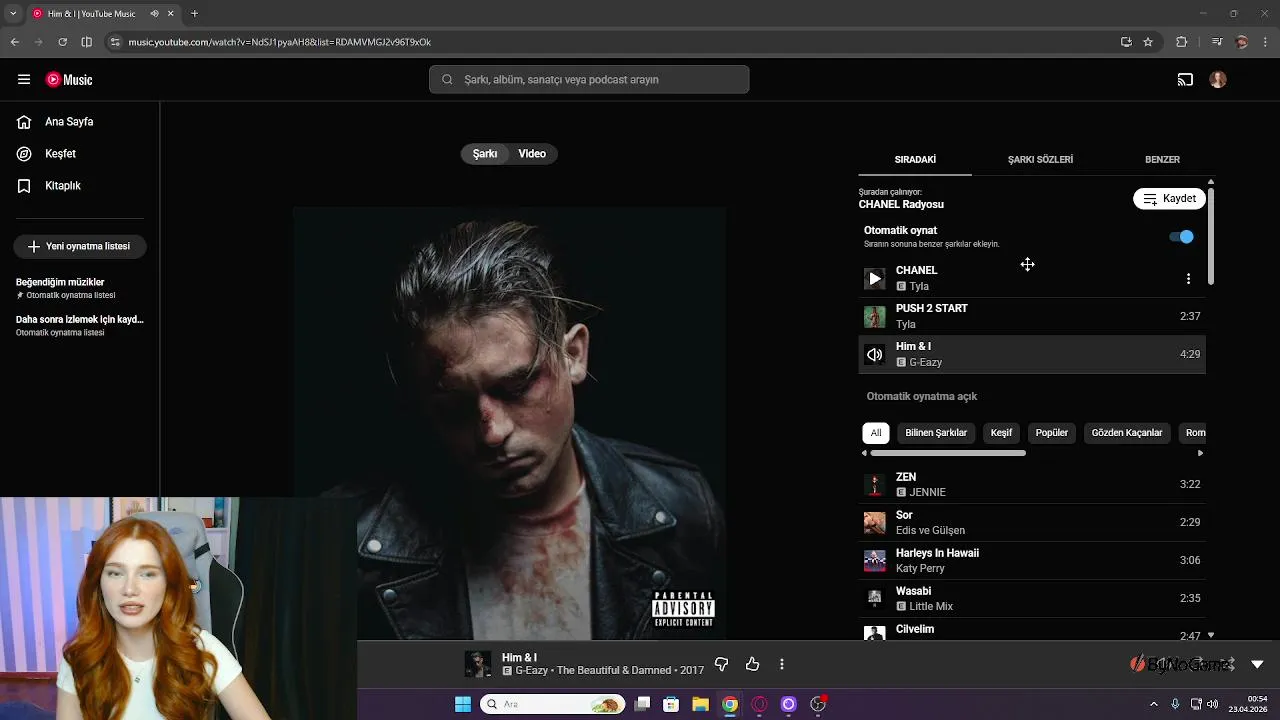Collapse the player page with down arrow
Image resolution: width=1280 pixels, height=720 pixels.
pos(1257,664)
